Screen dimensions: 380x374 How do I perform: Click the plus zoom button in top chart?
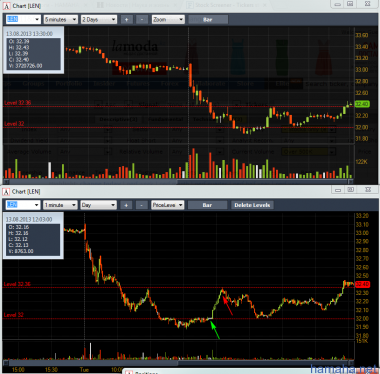click(126, 20)
